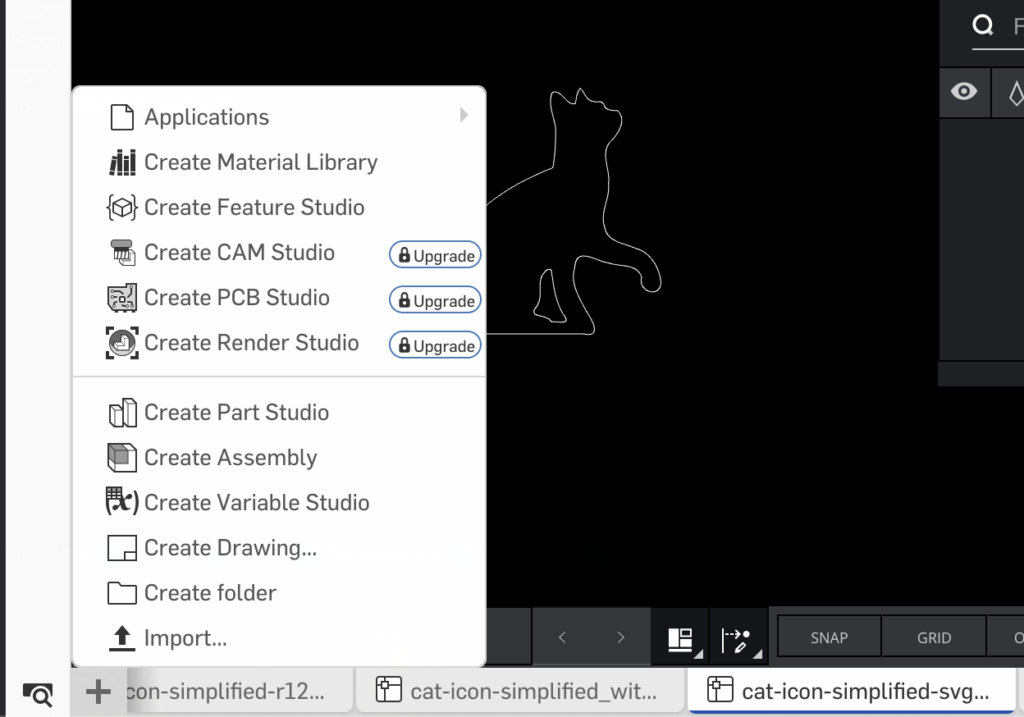1024x717 pixels.
Task: Toggle the SNAP option
Action: (x=829, y=638)
